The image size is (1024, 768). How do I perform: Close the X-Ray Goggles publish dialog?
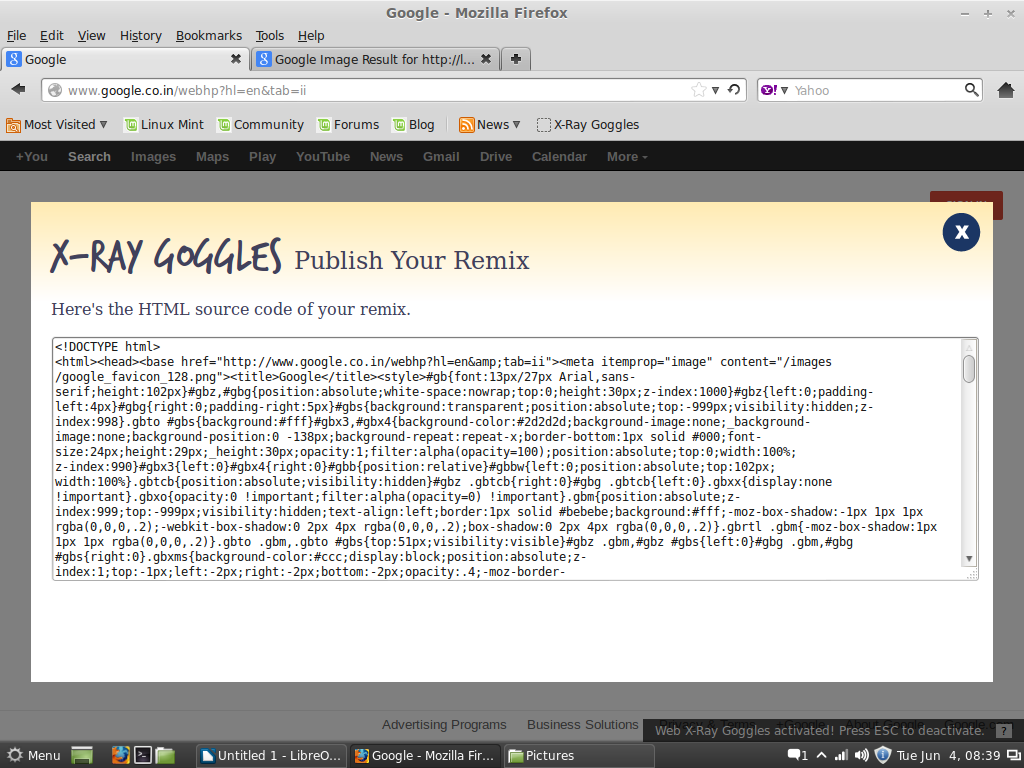[x=961, y=232]
